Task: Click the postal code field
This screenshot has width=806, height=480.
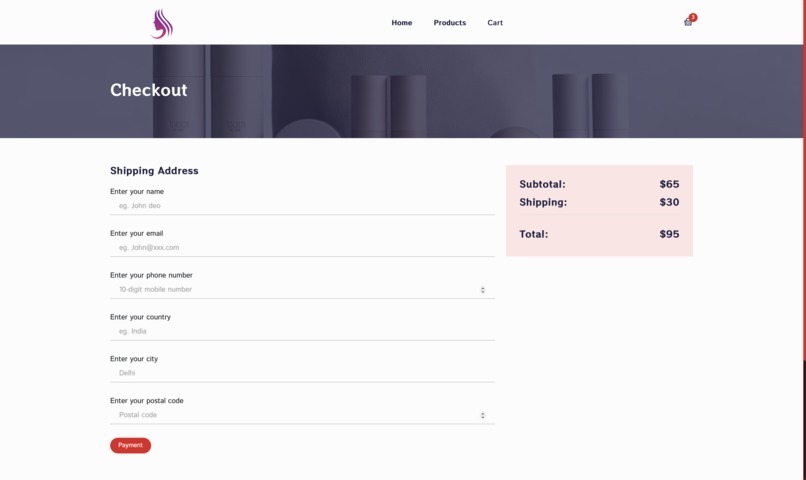Action: (x=302, y=415)
